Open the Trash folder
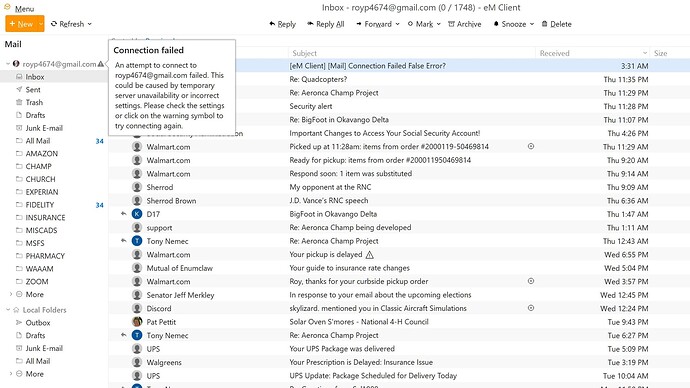Screen dimensions: 690x388 [54, 102]
